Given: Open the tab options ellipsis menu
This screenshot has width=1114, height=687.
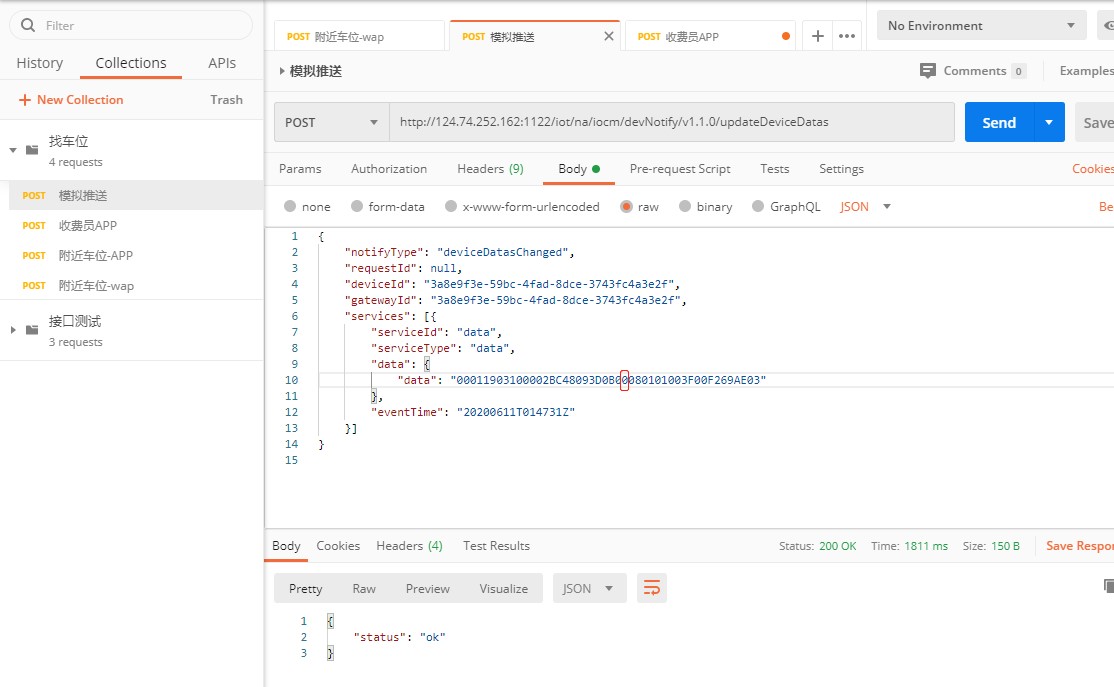Looking at the screenshot, I should (847, 36).
